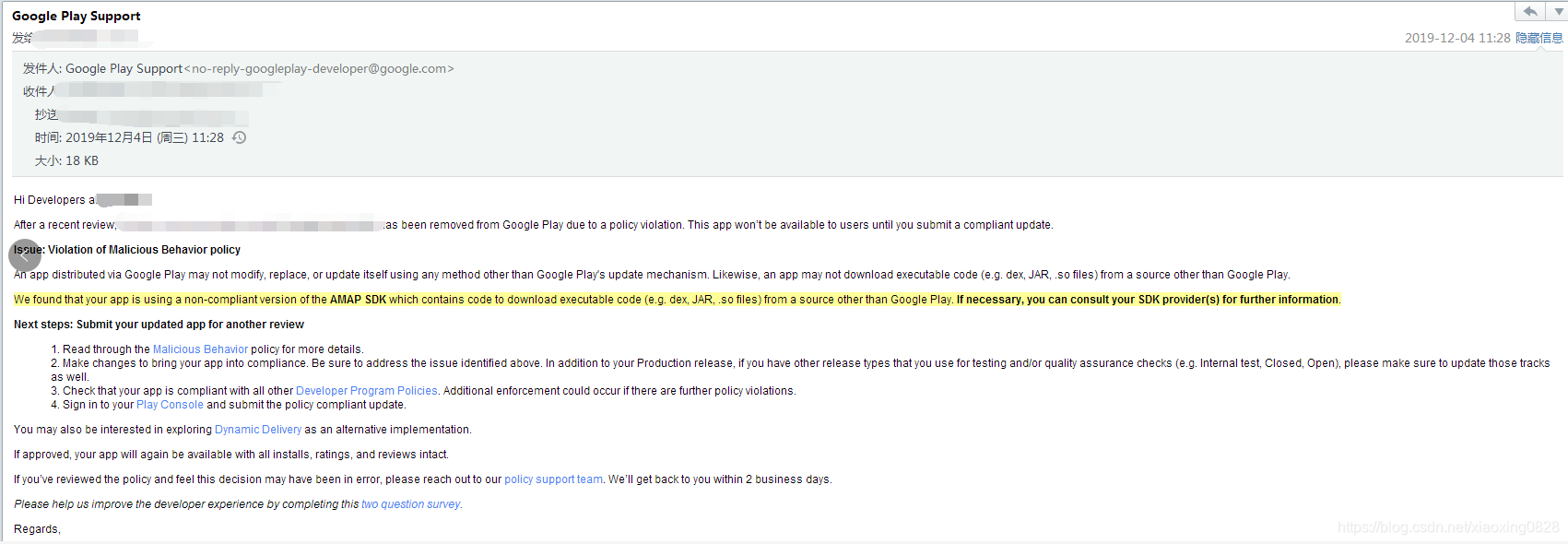
Task: Click the previous arrow circle button
Action: (x=25, y=255)
